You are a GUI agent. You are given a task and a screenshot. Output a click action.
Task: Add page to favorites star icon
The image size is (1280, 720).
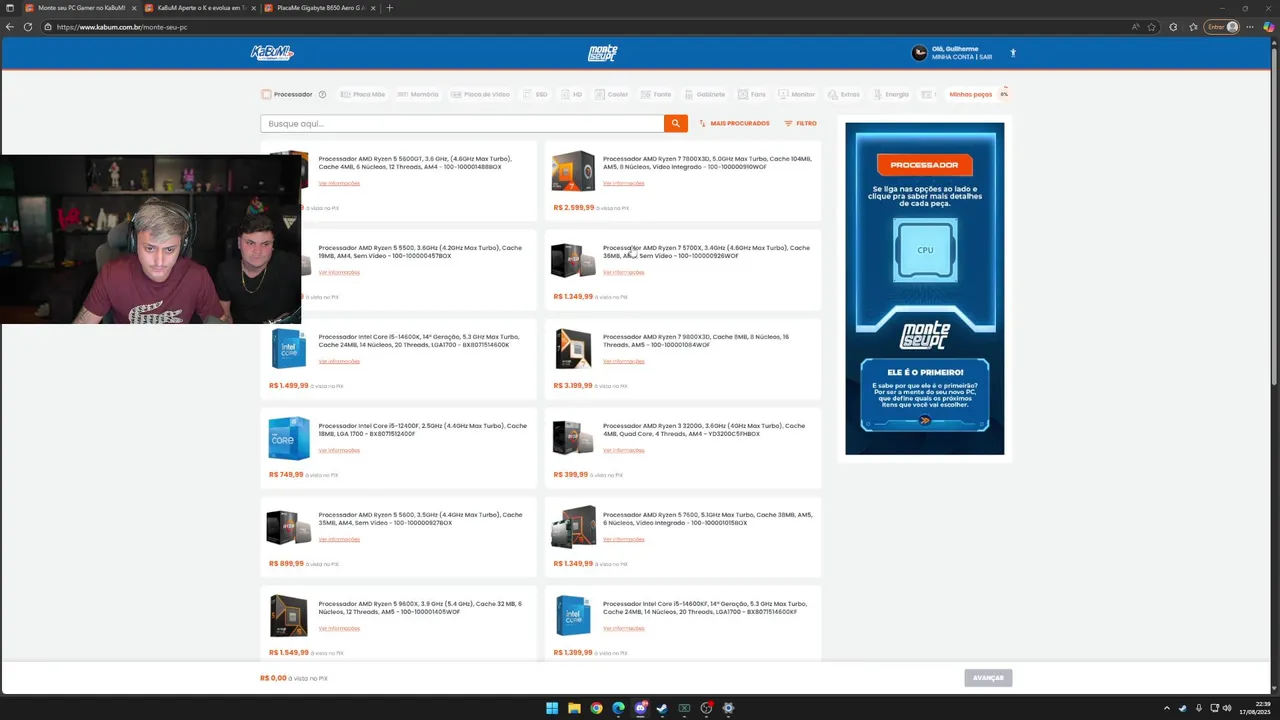coord(1152,27)
